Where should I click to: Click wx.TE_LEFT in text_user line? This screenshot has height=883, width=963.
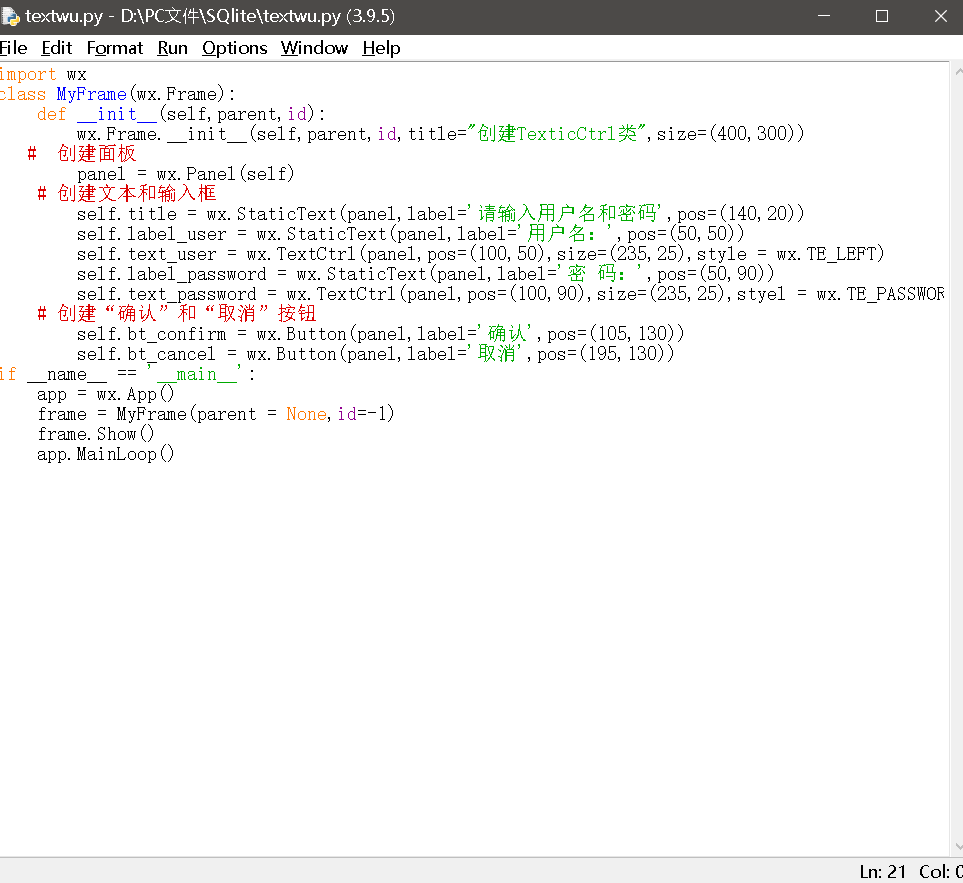(x=825, y=254)
